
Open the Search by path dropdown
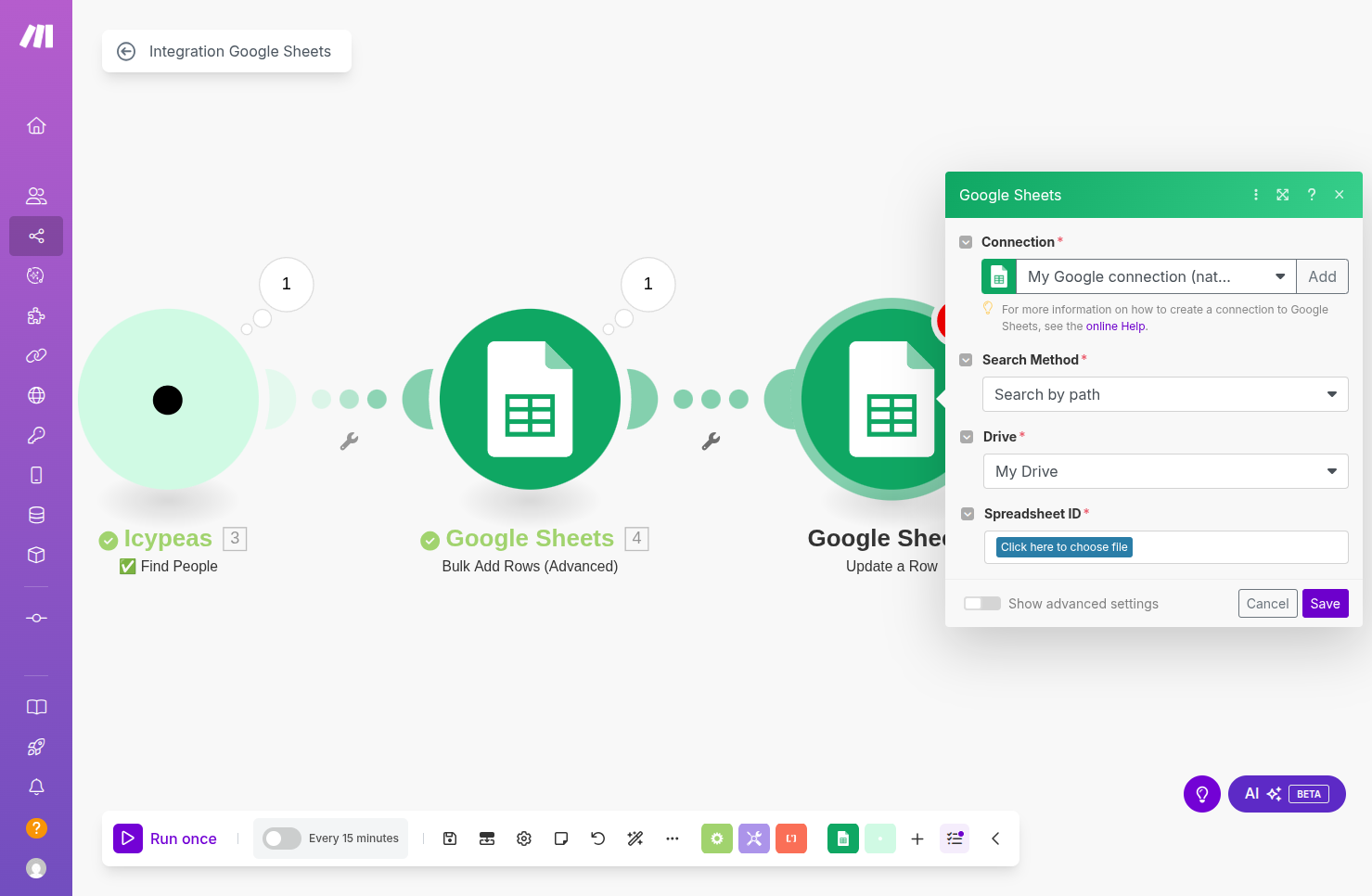(1165, 394)
